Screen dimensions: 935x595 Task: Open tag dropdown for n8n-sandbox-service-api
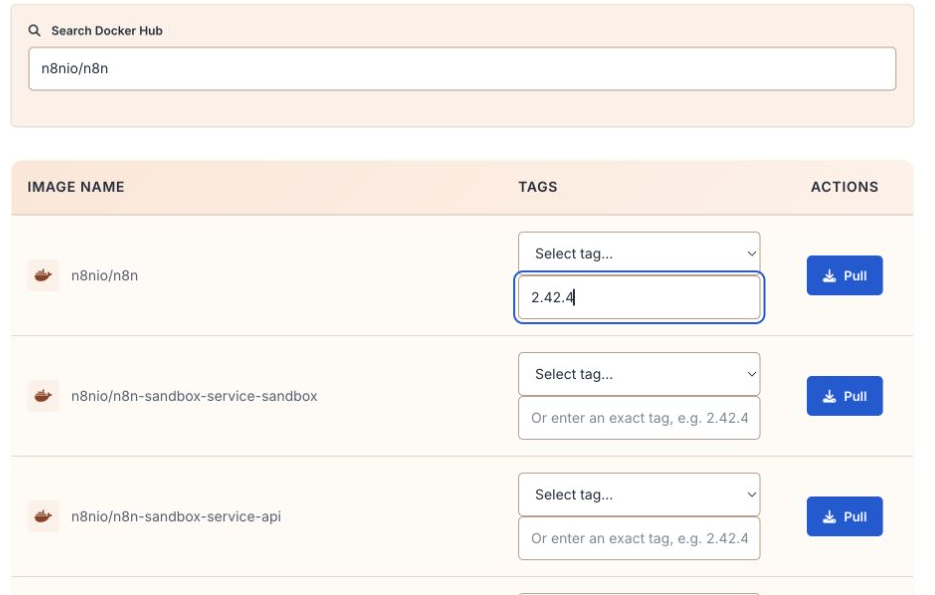coord(639,494)
